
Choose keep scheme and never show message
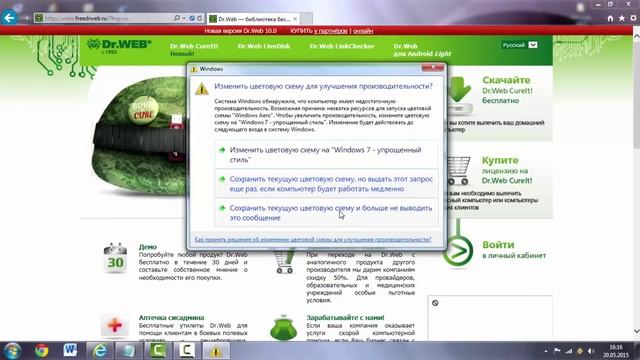click(x=327, y=213)
